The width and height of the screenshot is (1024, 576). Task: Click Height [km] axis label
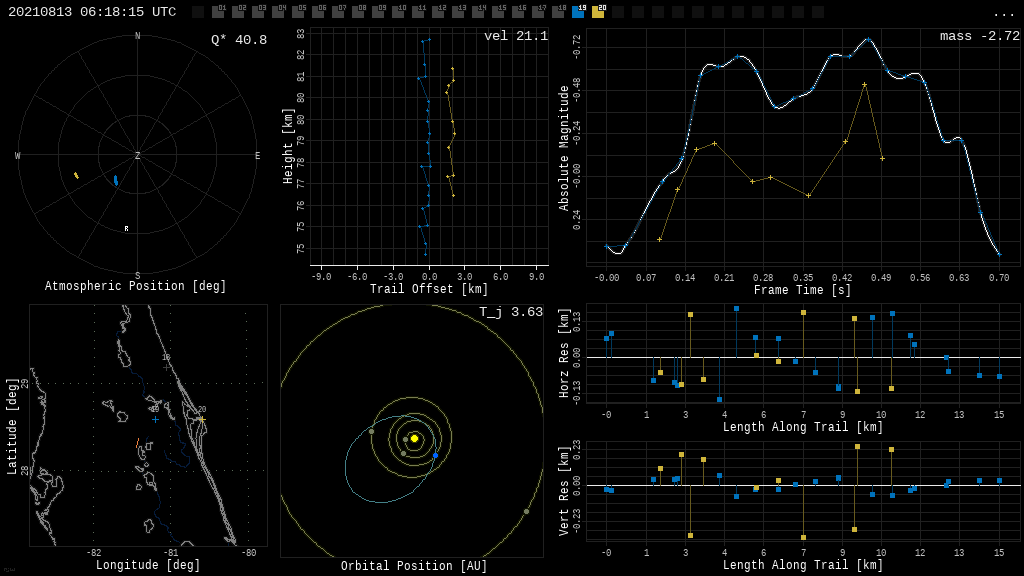tap(288, 146)
